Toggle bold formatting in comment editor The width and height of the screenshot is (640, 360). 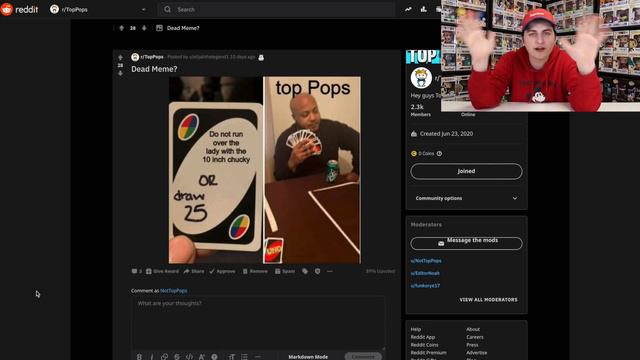(x=139, y=357)
